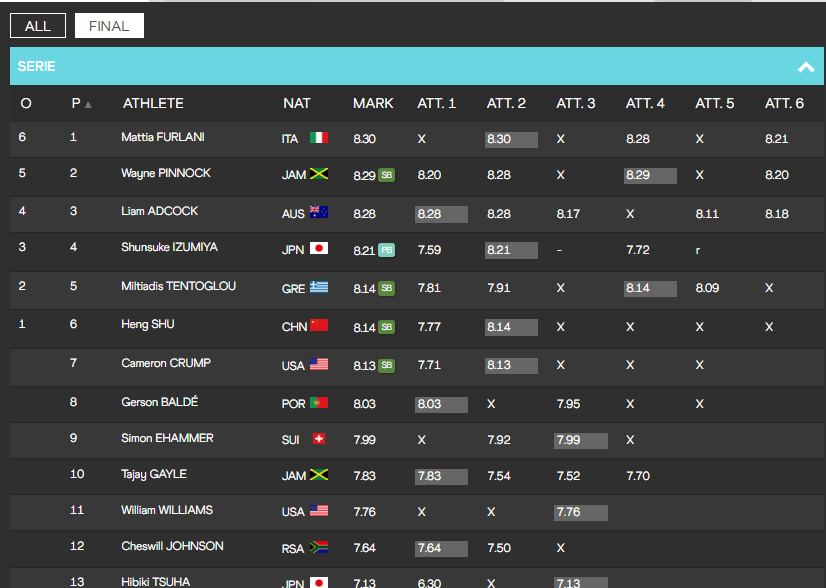This screenshot has height=588, width=826.
Task: Open athlete Cameron CRUMP
Action: 166,363
